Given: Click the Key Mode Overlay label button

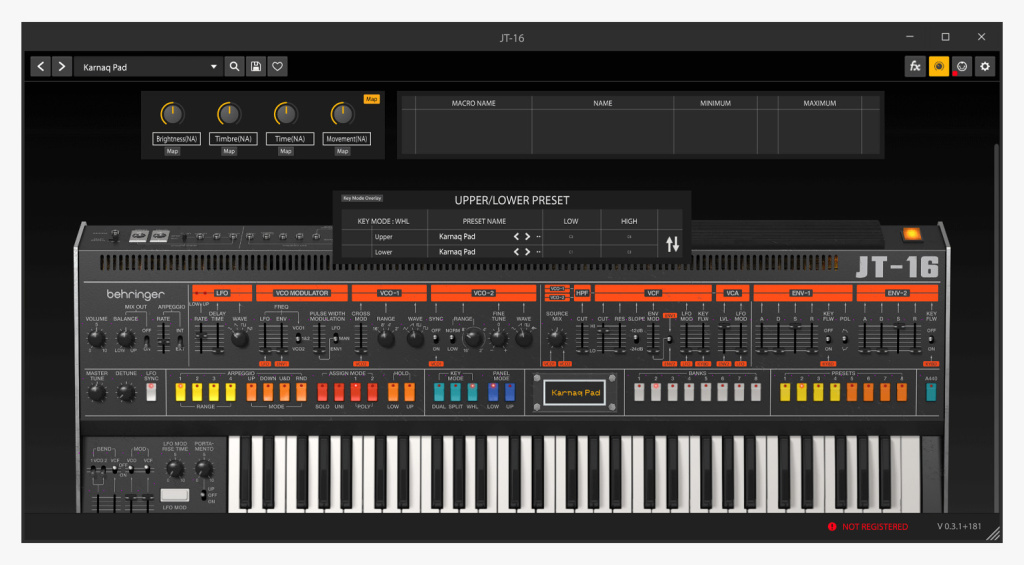Looking at the screenshot, I should click(362, 198).
